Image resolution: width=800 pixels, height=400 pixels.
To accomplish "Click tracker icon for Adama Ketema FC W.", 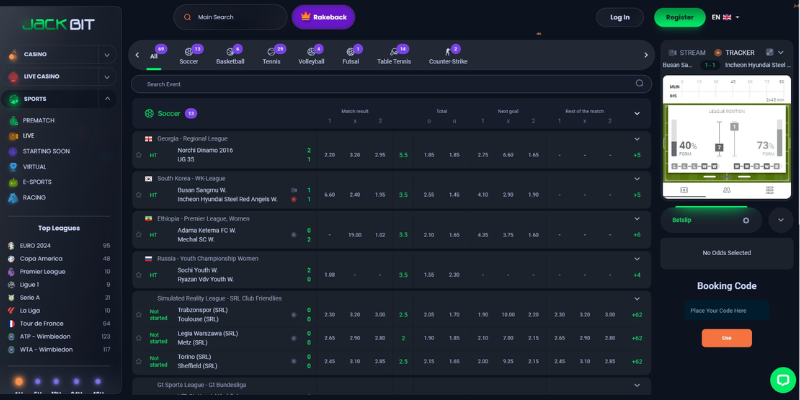I will pyautogui.click(x=293, y=235).
